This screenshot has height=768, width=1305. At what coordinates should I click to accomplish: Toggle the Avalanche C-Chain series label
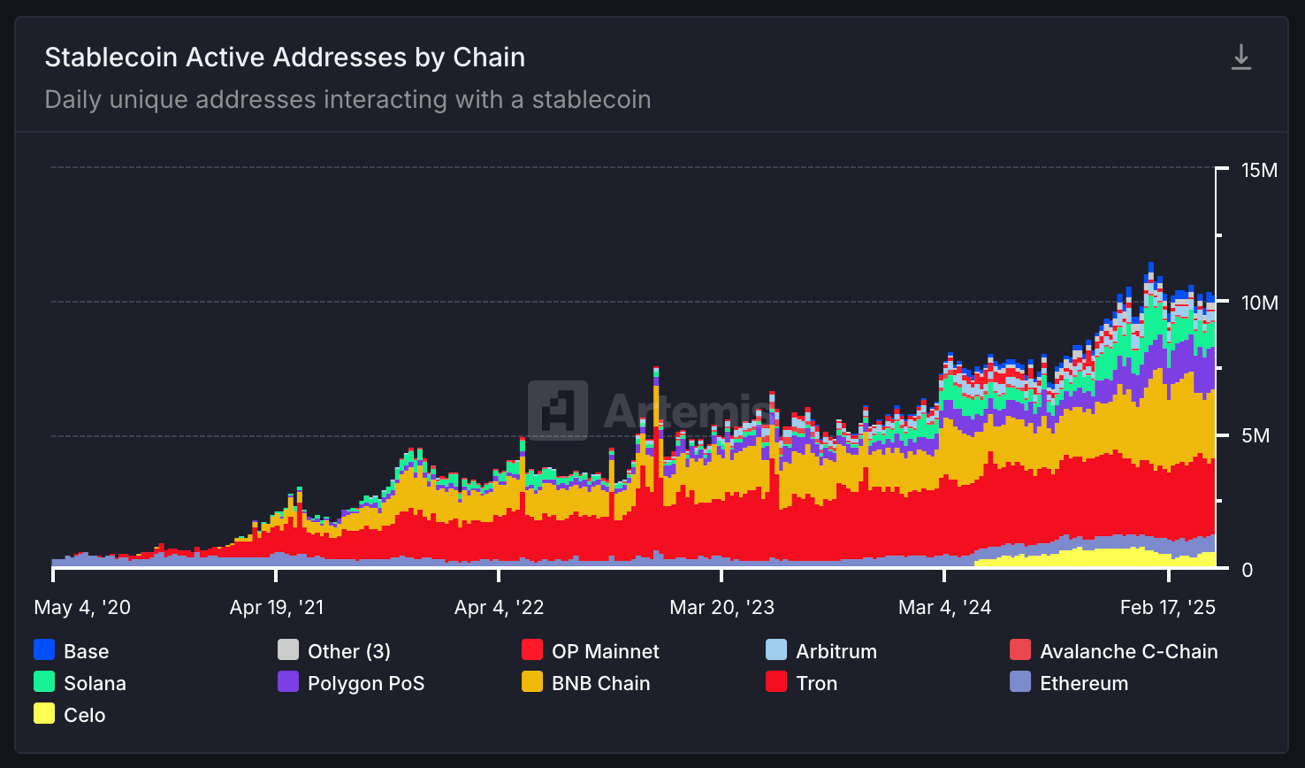[1129, 652]
